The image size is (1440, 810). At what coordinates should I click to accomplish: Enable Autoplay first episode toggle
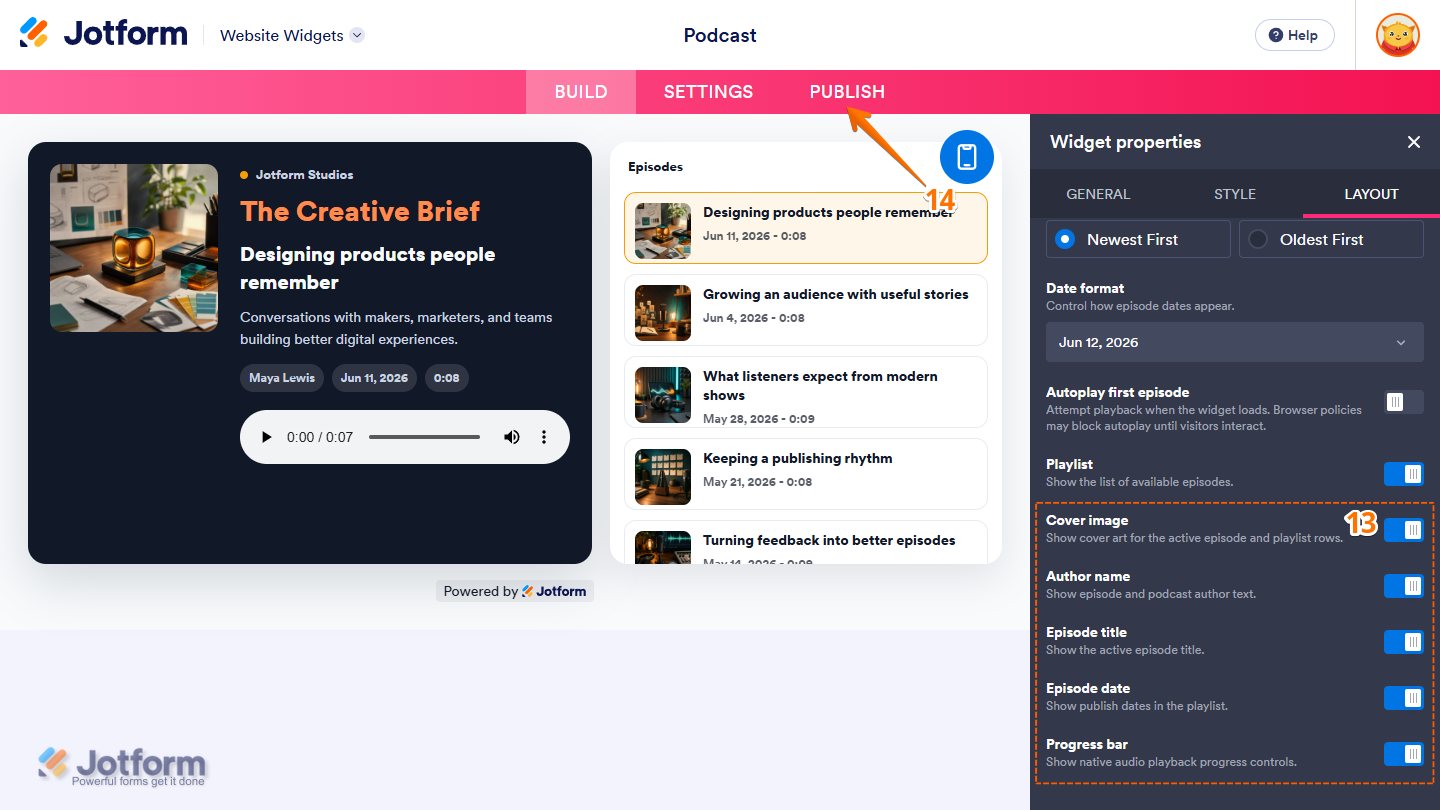pyautogui.click(x=1403, y=402)
